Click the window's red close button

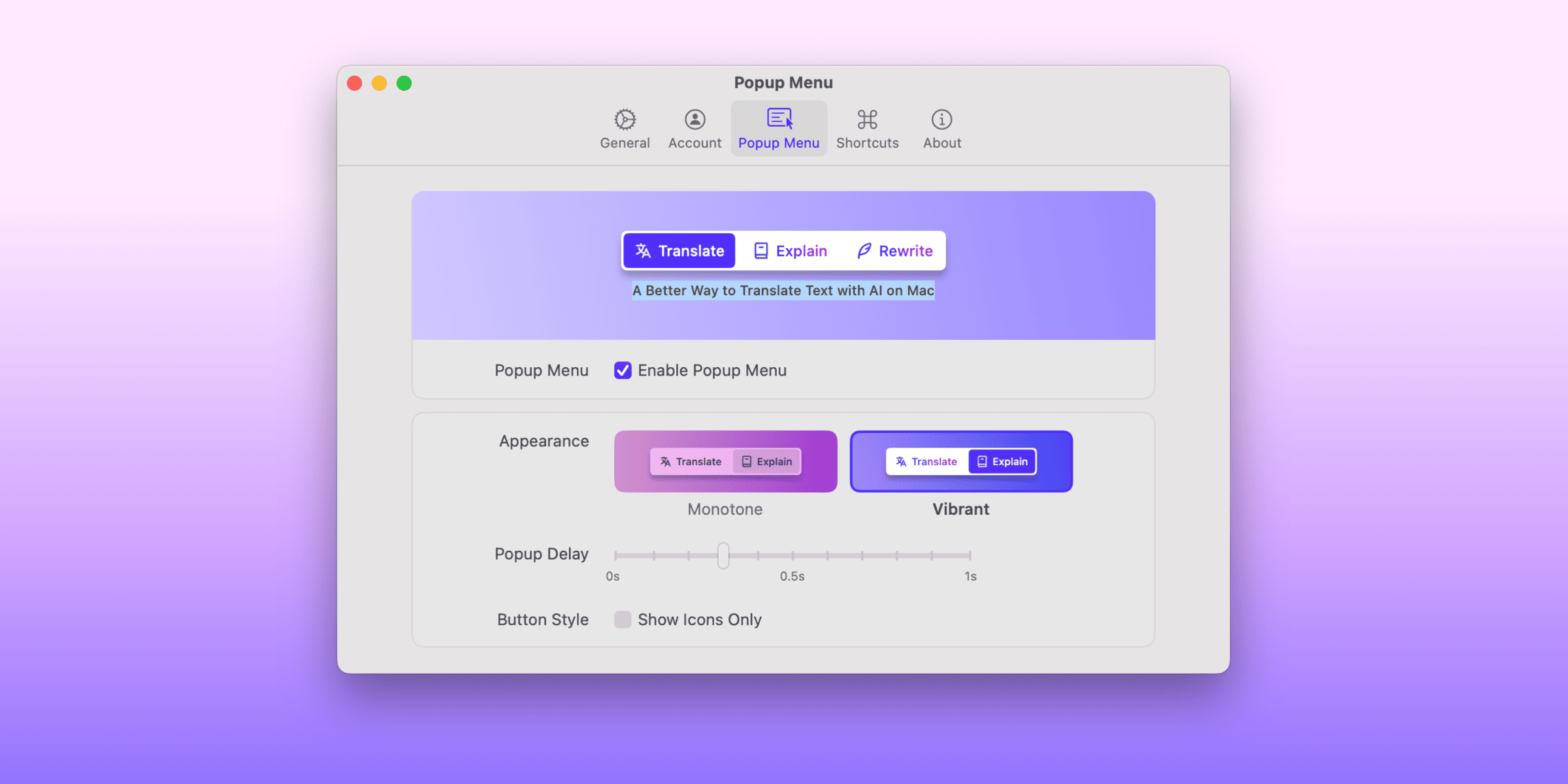[x=355, y=83]
